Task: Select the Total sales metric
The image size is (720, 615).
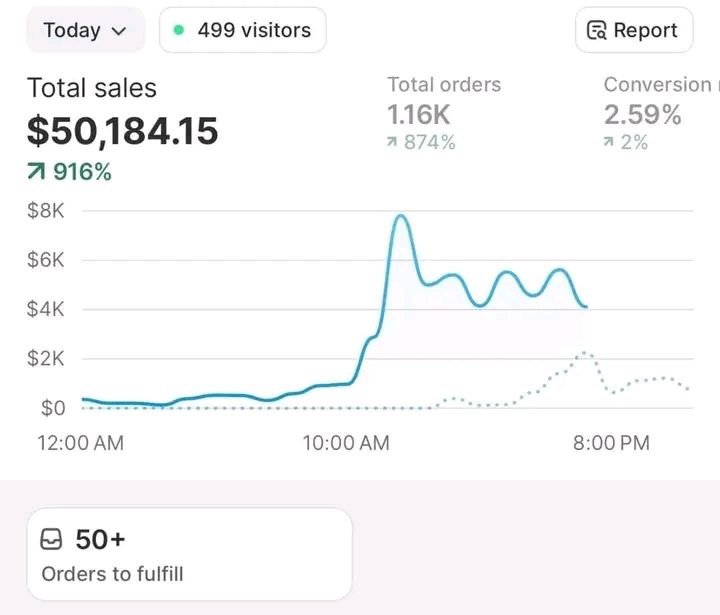Action: pos(92,88)
